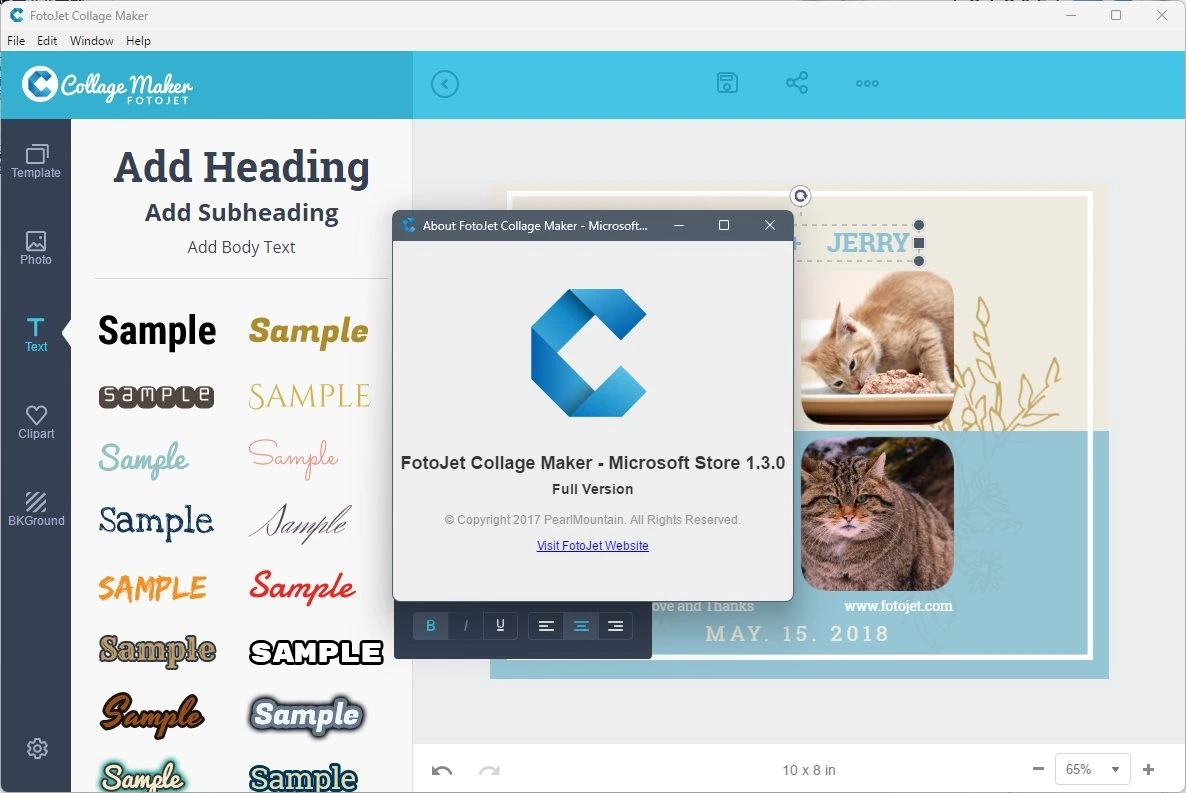Screen dimensions: 1186x793
Task: Pick the gold italic Sample text style
Action: pos(309,331)
